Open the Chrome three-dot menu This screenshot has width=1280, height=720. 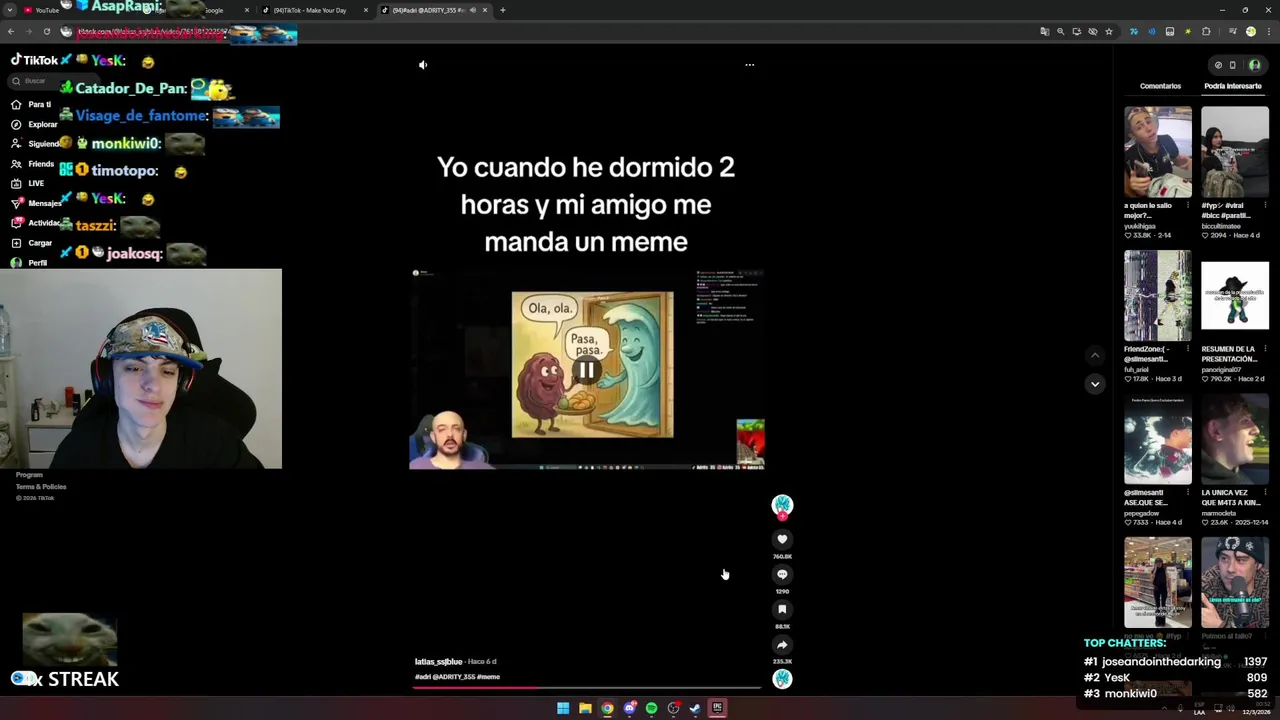click(x=1268, y=32)
